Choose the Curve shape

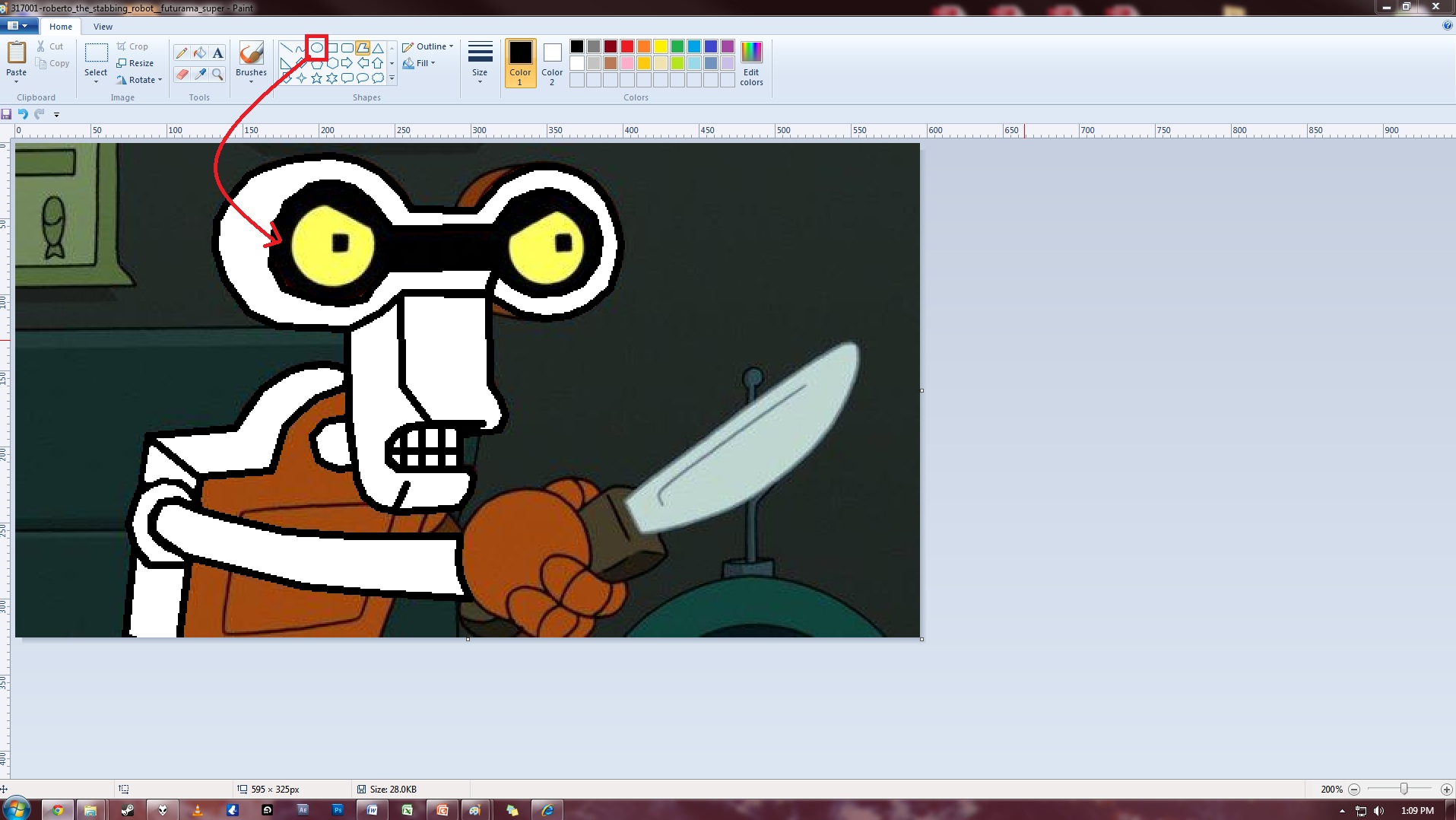(301, 48)
